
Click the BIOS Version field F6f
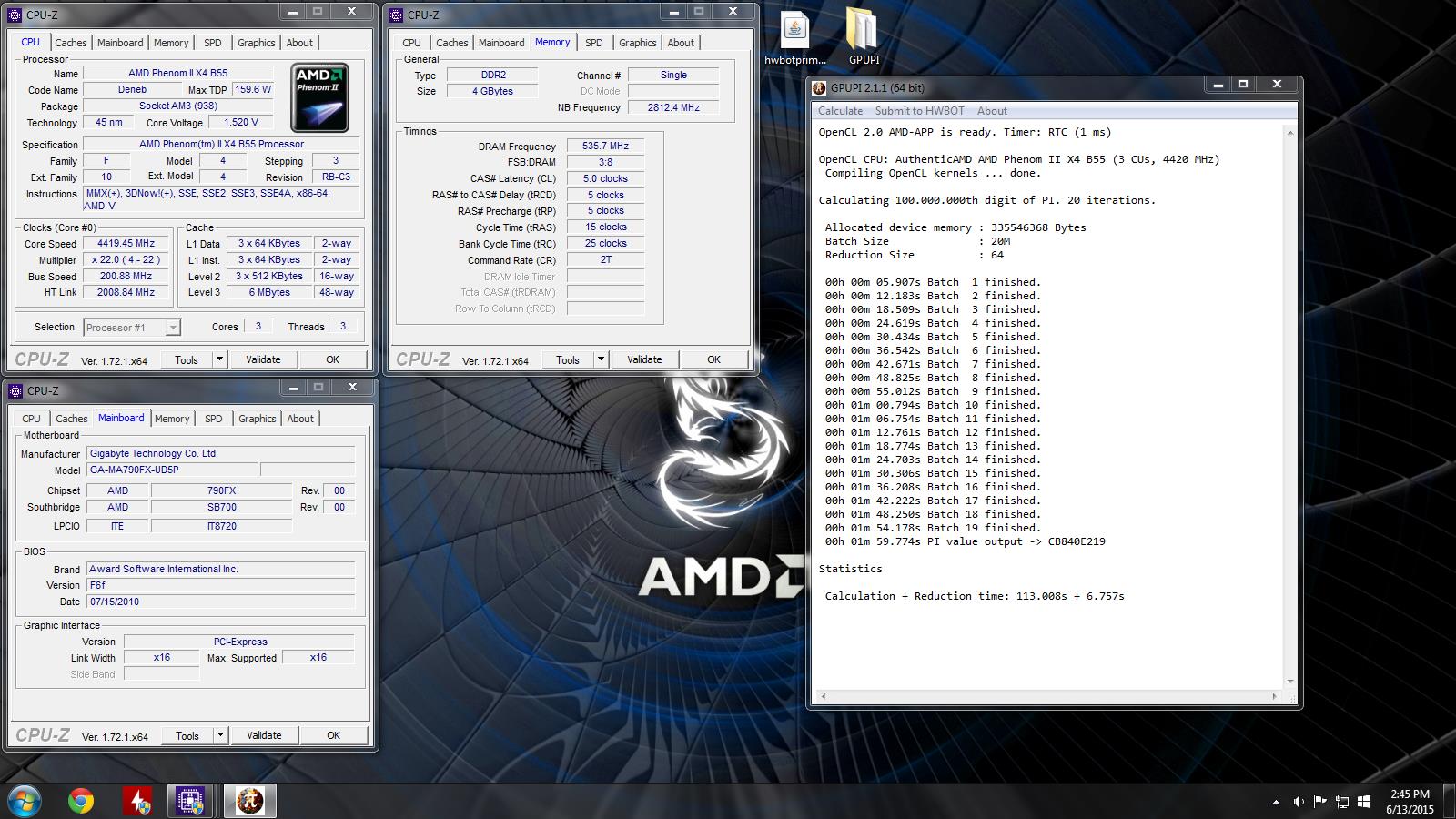(x=220, y=585)
